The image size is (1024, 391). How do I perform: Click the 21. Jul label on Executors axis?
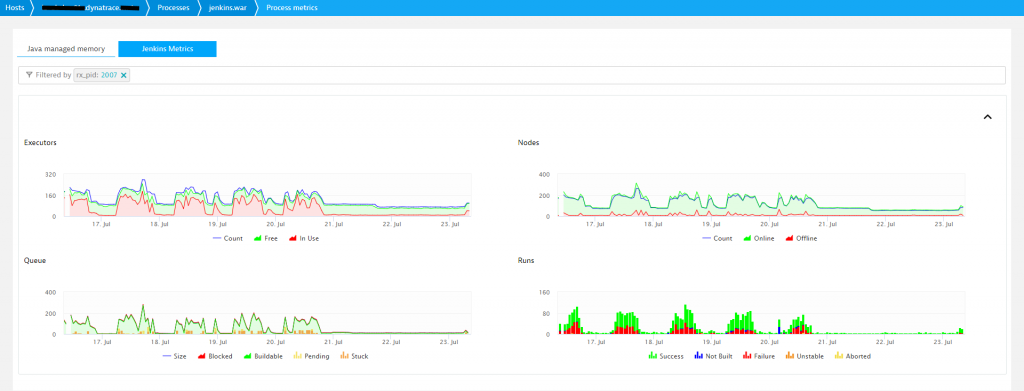point(334,224)
